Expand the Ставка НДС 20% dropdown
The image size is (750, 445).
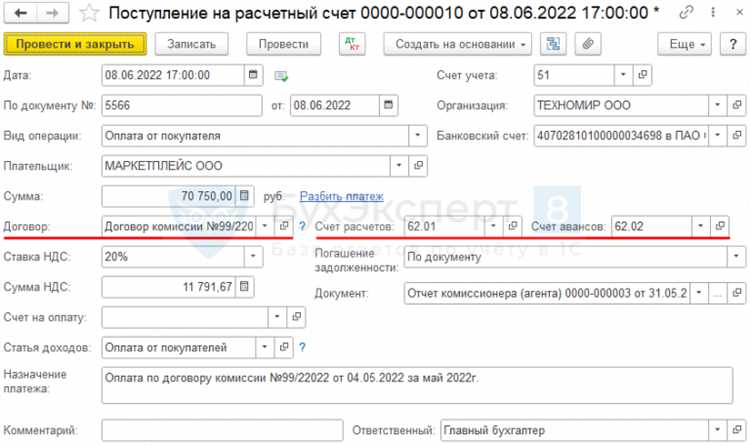click(253, 256)
